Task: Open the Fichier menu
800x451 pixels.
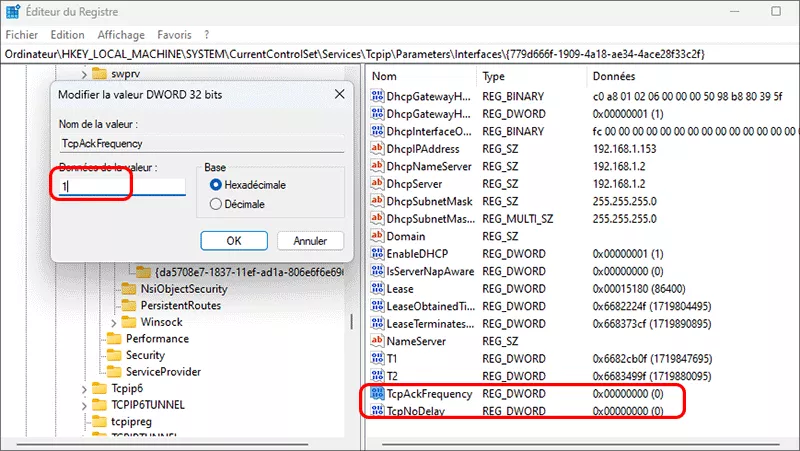Action: pyautogui.click(x=22, y=34)
